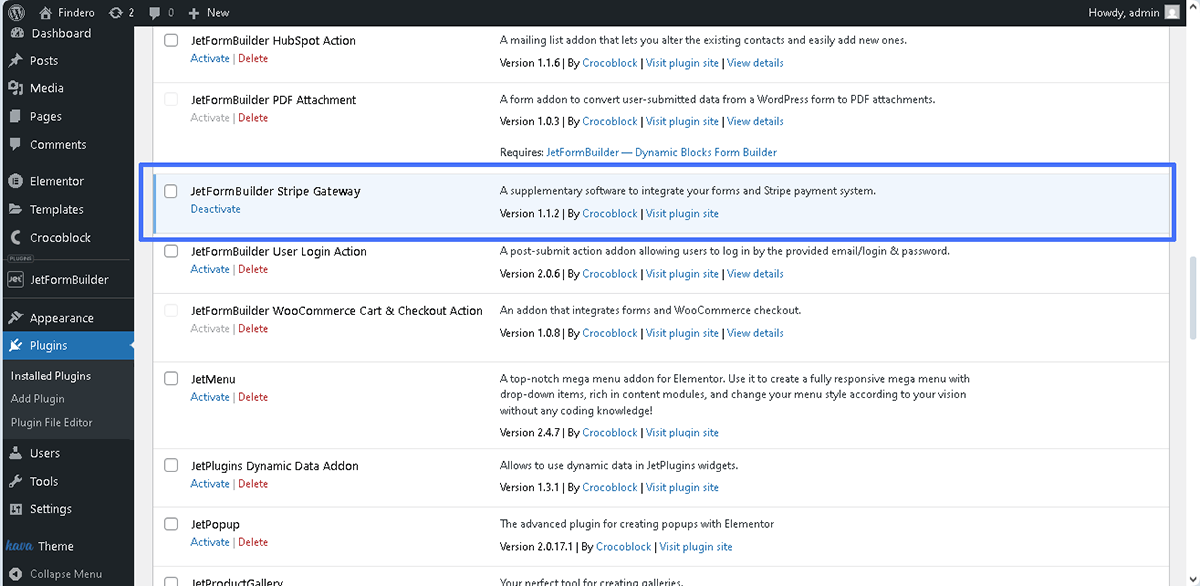Click the WordPress updates counter icon

point(119,12)
